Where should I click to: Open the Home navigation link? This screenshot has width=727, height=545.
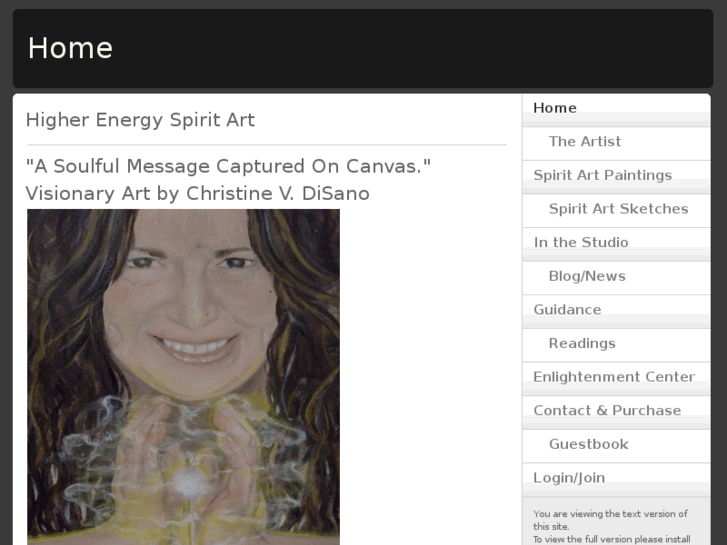555,108
